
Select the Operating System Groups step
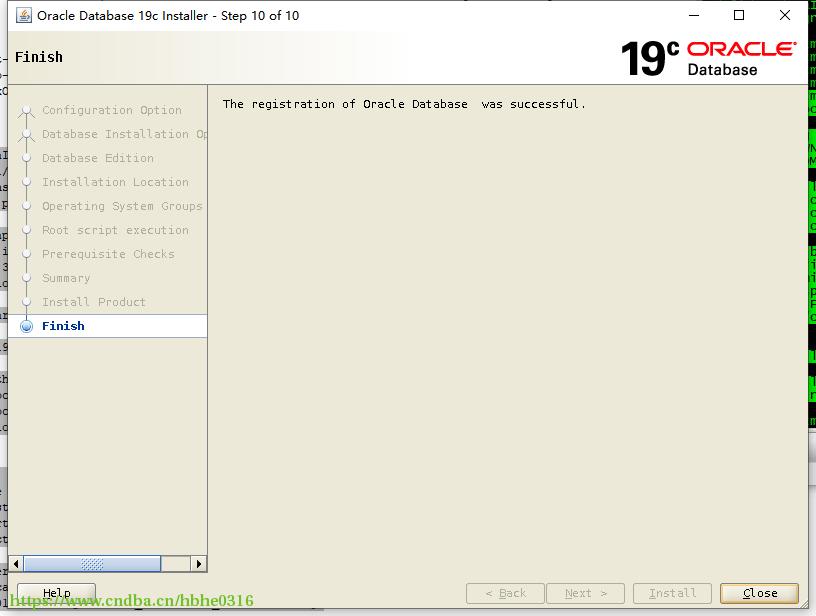[x=122, y=206]
